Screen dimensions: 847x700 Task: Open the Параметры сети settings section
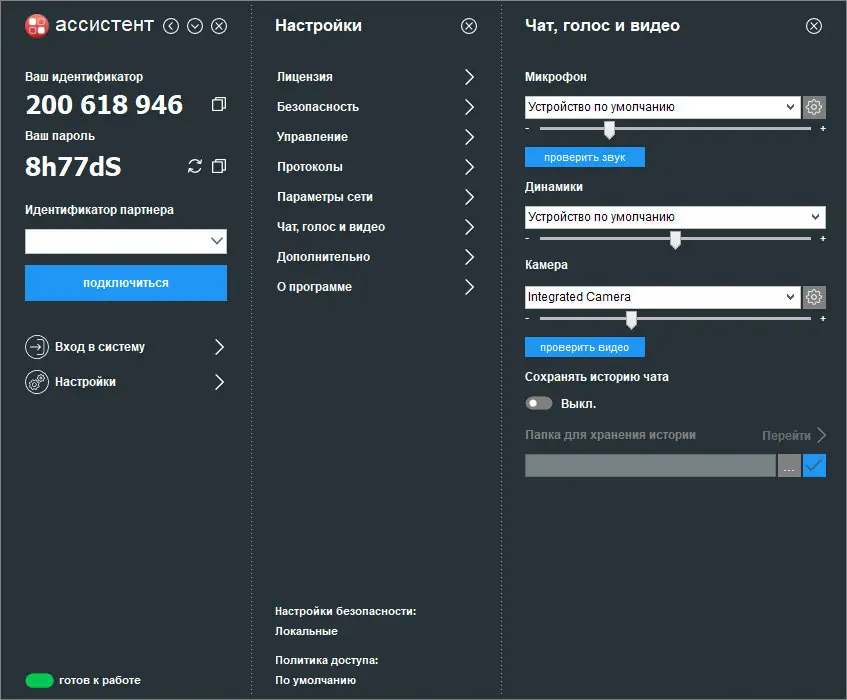[x=375, y=197]
